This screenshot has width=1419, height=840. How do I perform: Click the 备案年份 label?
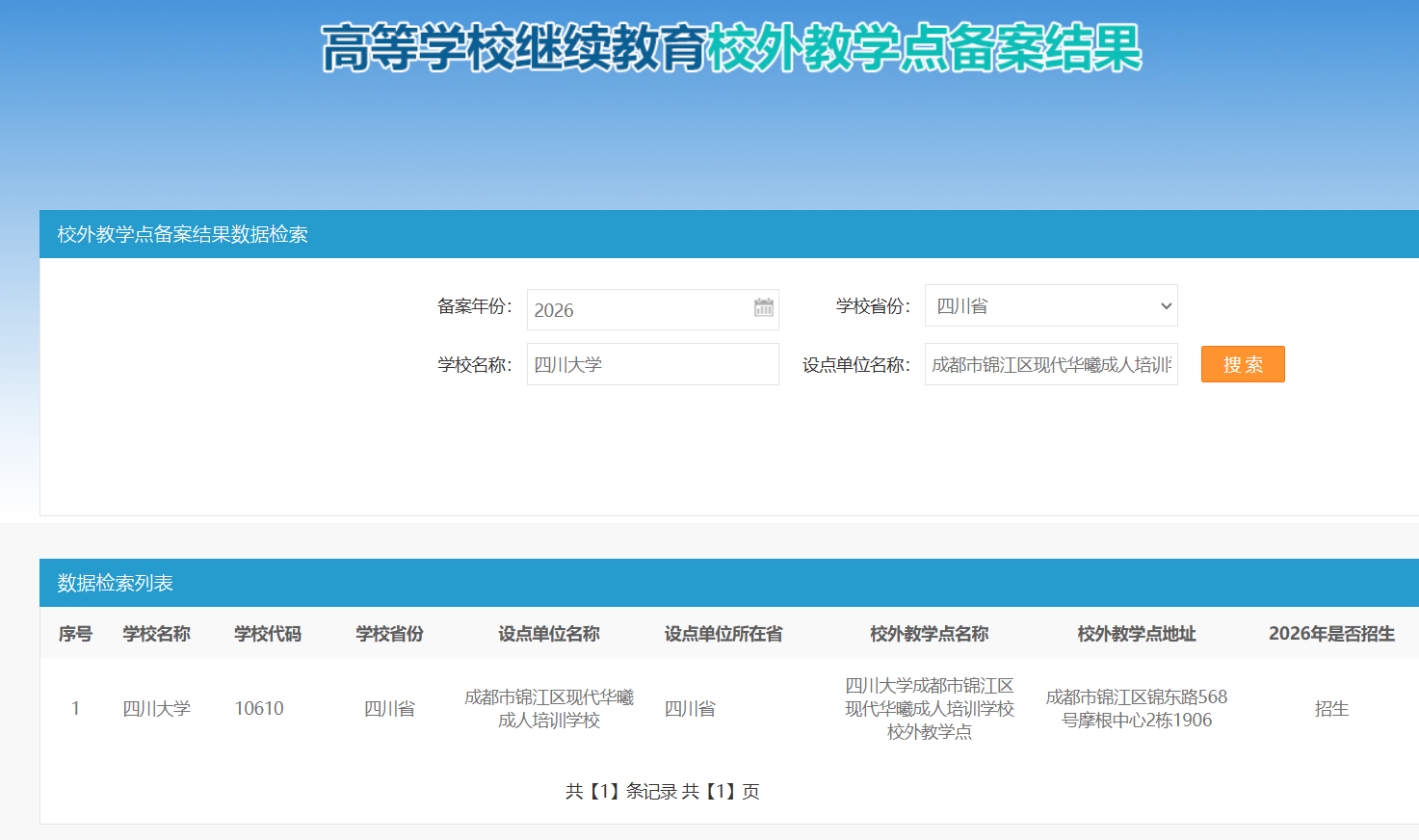tap(474, 306)
